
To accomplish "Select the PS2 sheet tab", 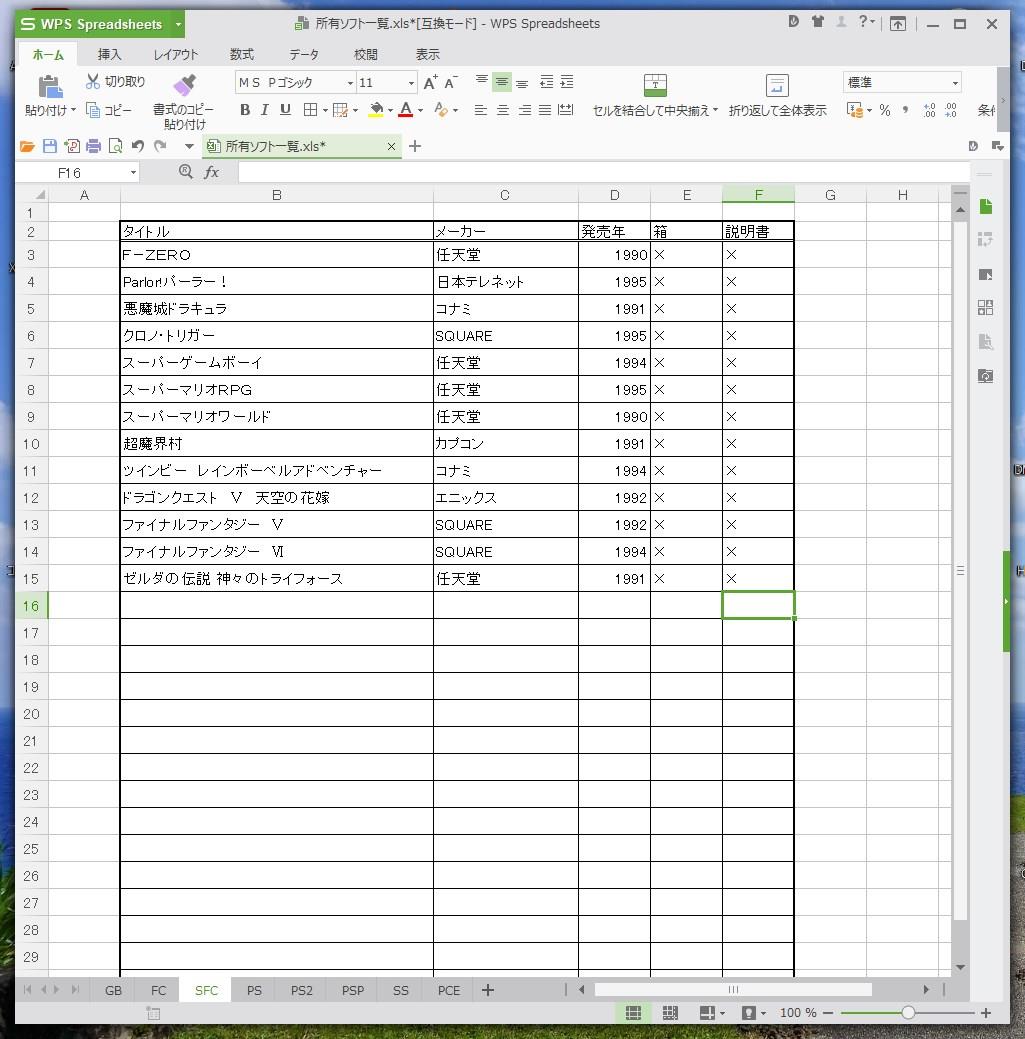I will click(x=301, y=991).
